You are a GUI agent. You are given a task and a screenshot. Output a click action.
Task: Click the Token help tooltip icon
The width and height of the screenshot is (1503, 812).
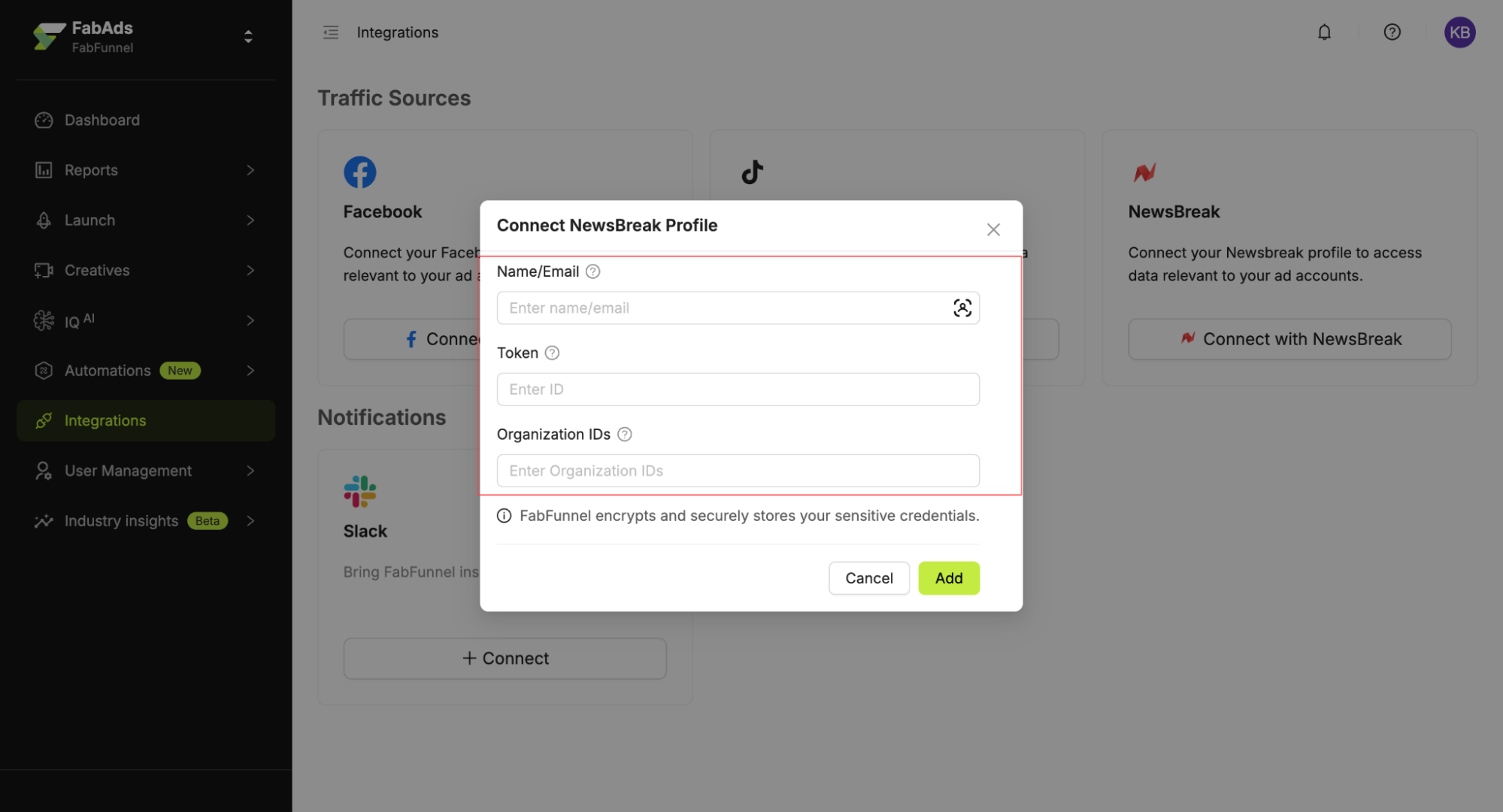(x=552, y=353)
